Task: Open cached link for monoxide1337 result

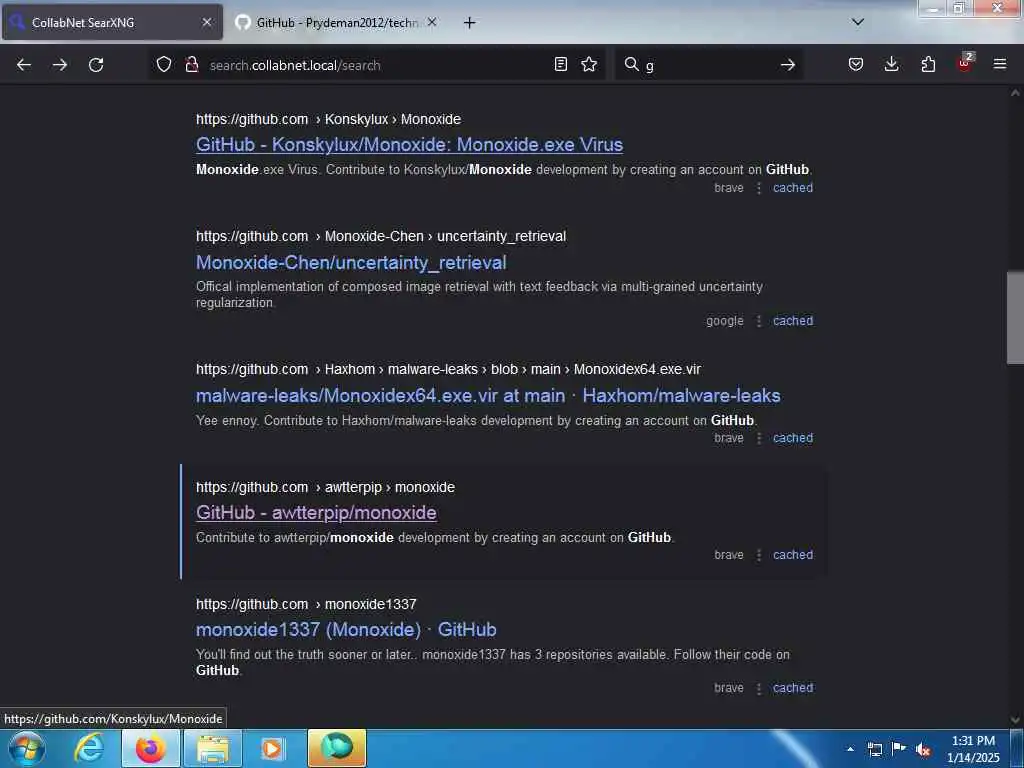Action: coord(793,688)
